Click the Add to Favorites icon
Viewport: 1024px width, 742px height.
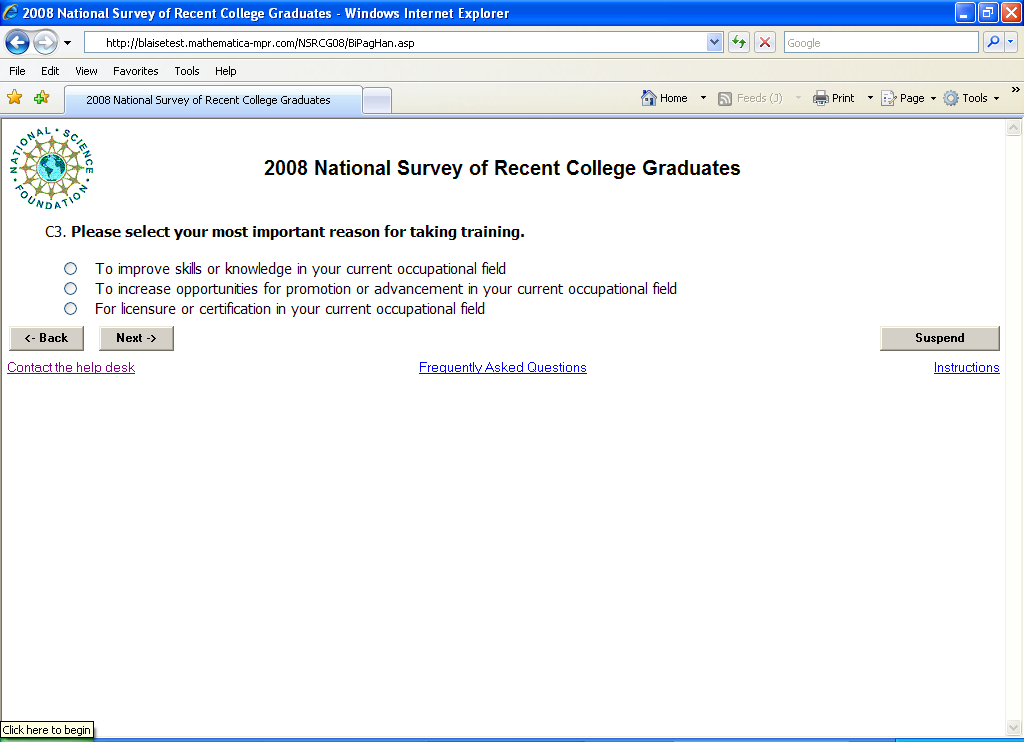tap(42, 98)
